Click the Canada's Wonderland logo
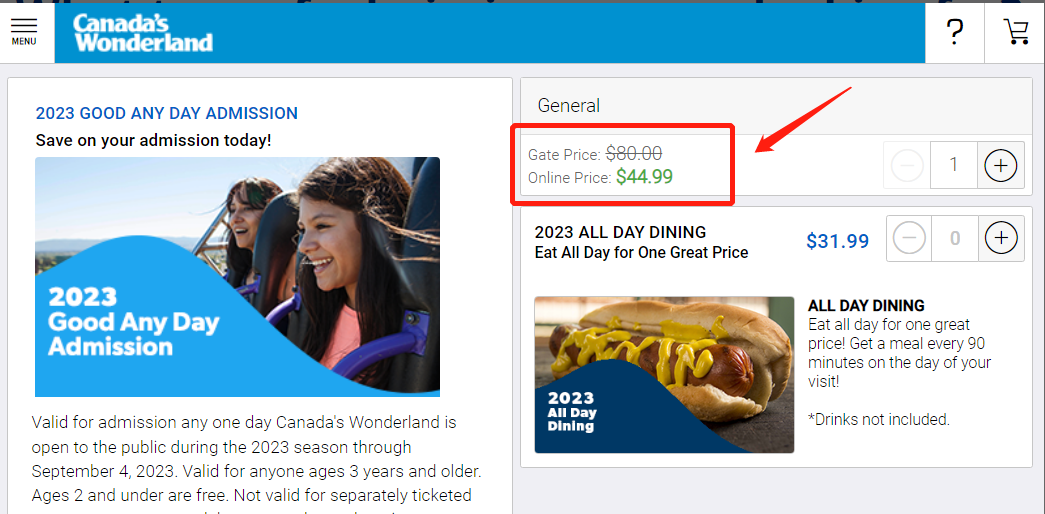The width and height of the screenshot is (1045, 514). point(143,33)
